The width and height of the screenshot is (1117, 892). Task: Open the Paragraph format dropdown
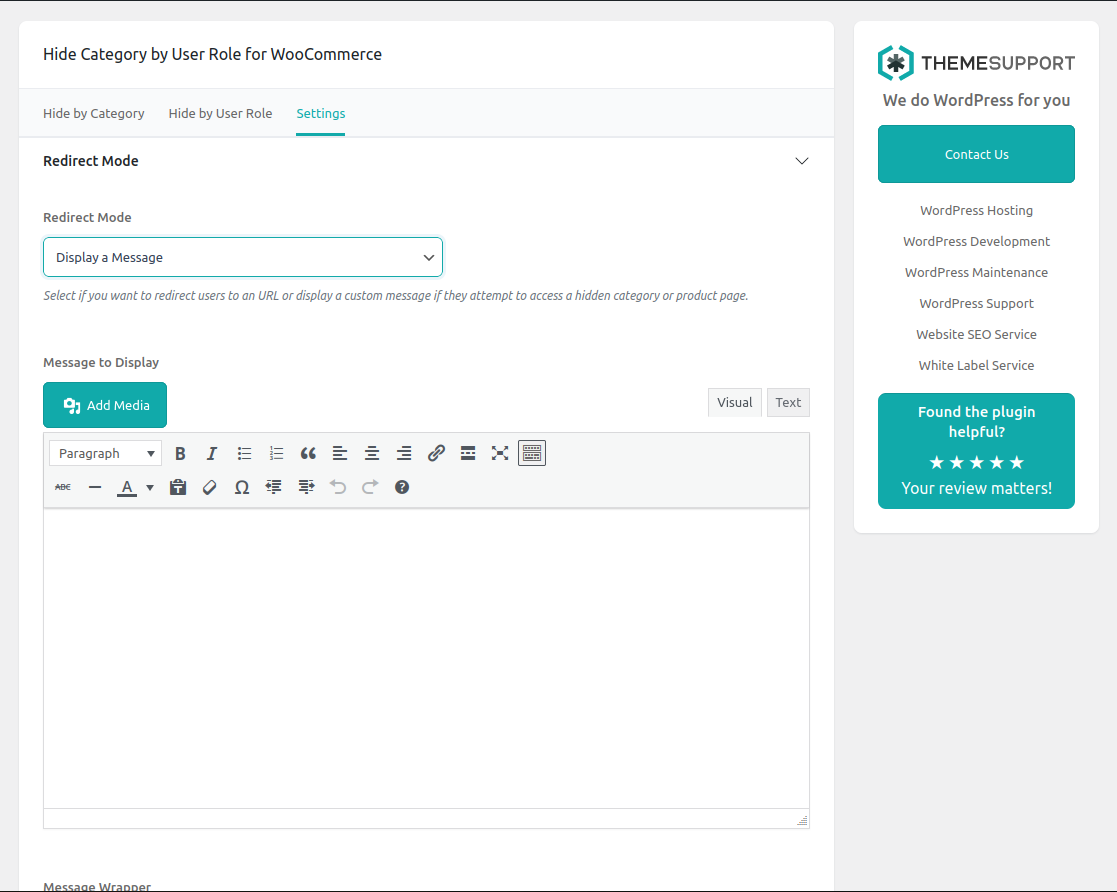coord(105,453)
